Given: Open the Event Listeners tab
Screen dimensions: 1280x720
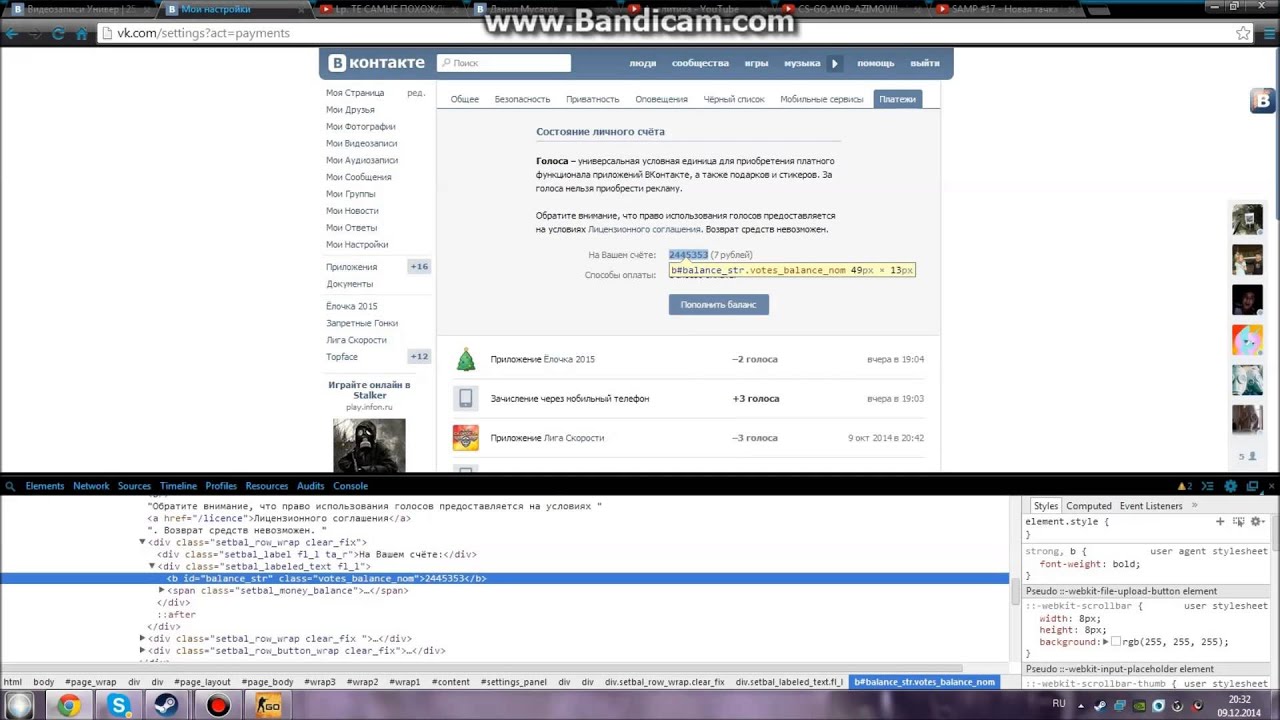Looking at the screenshot, I should click(1151, 506).
